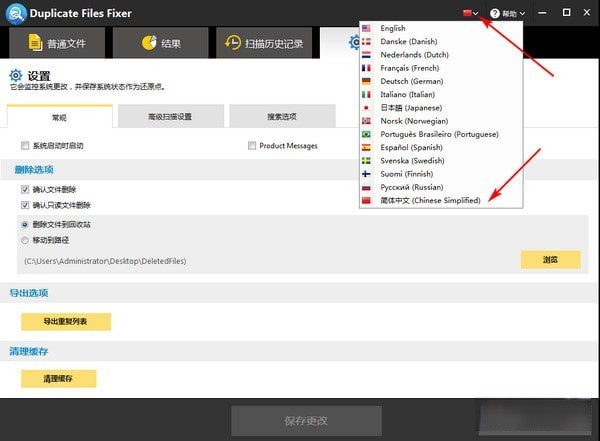Click the Russian flag icon
Image resolution: width=600 pixels, height=441 pixels.
point(366,188)
